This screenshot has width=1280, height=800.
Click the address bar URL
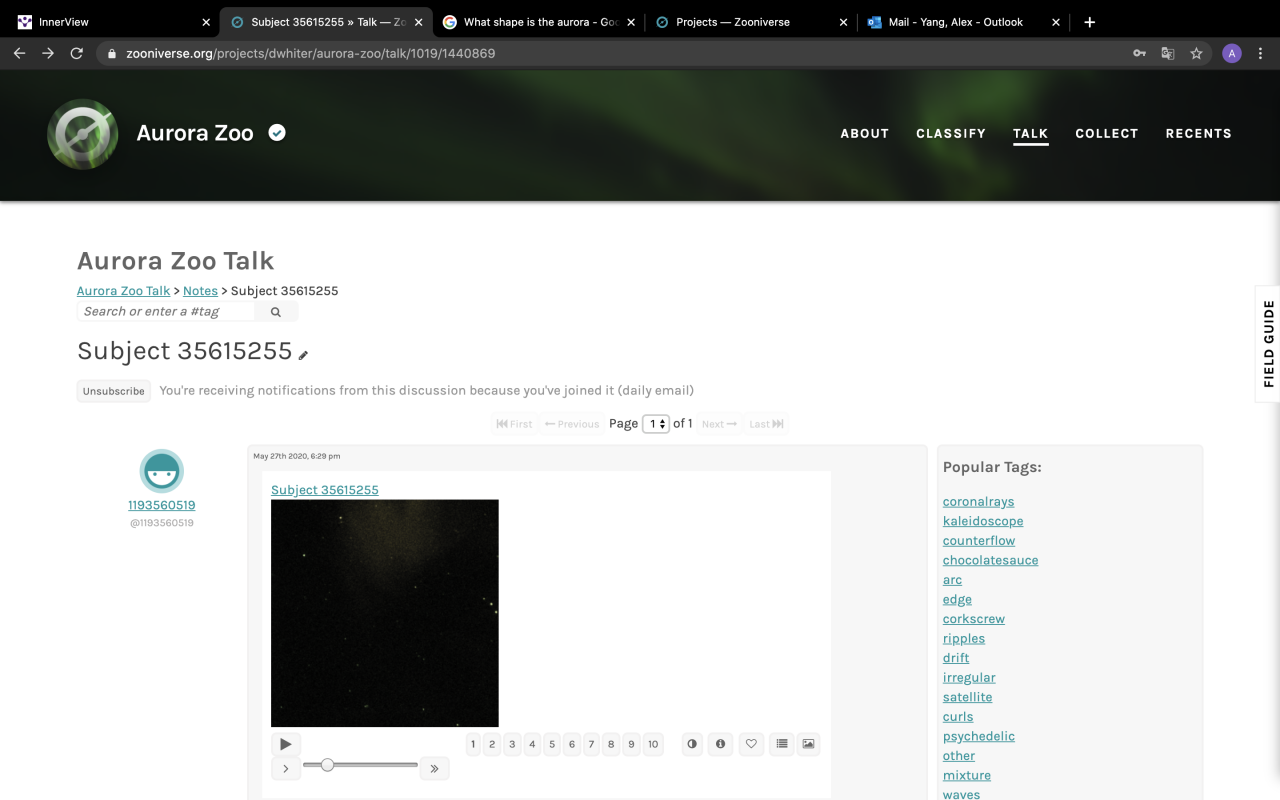(x=311, y=53)
